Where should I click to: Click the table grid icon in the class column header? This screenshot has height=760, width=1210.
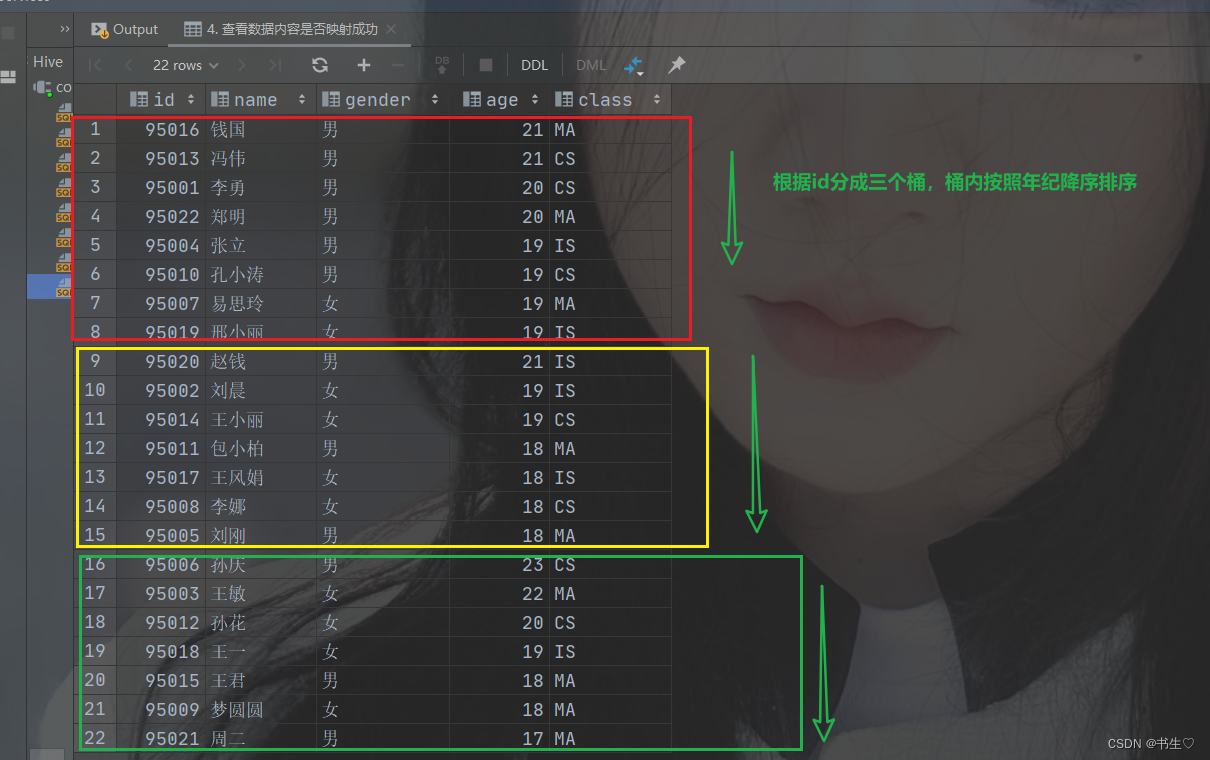click(564, 99)
